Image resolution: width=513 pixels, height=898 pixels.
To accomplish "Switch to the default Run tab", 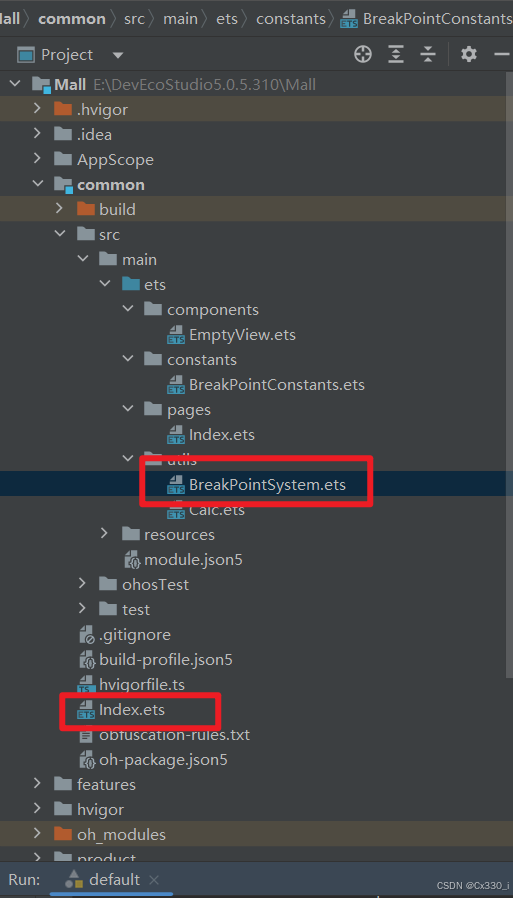I will tap(115, 879).
